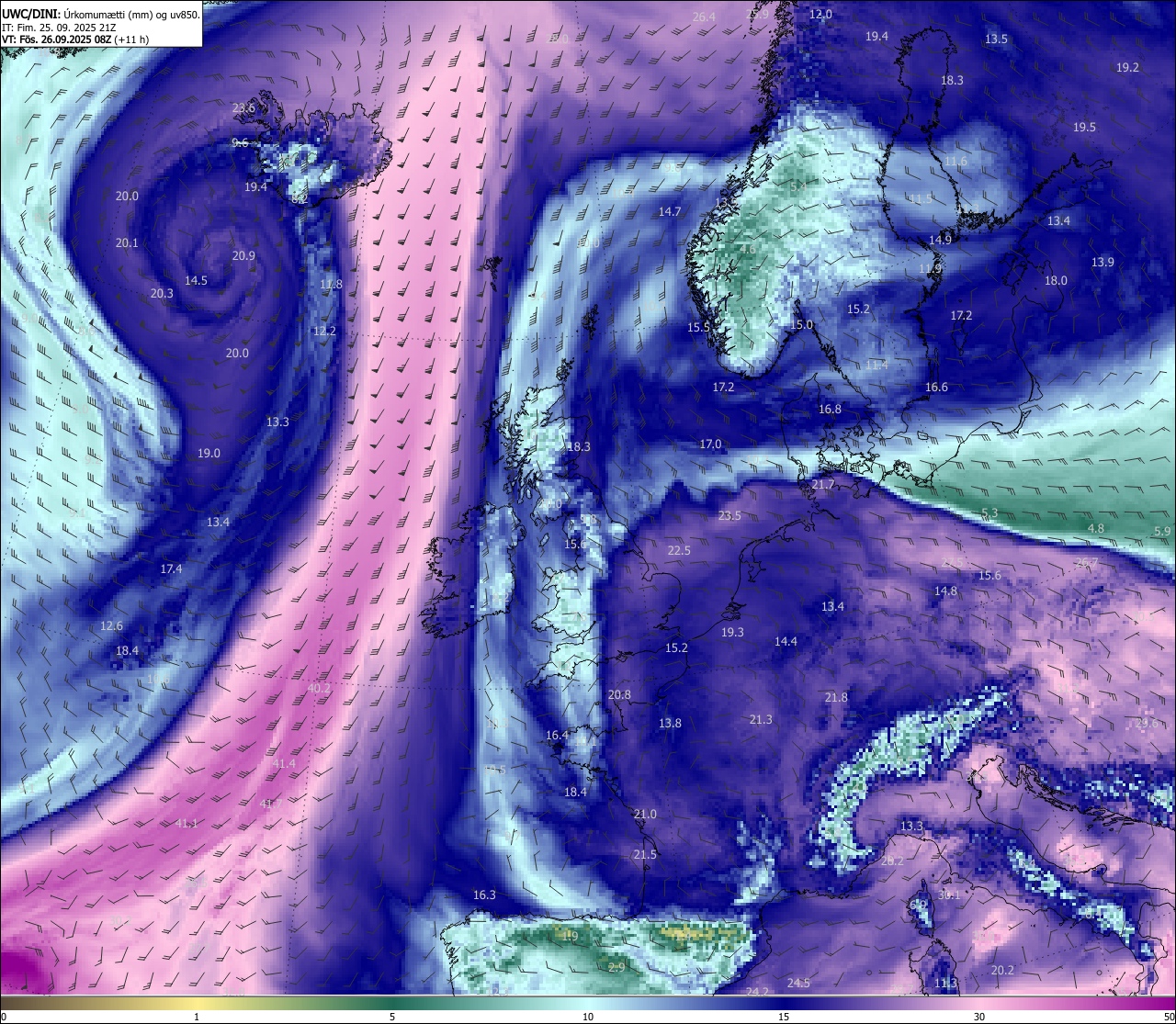Screen dimensions: 1176x1024
Task: Click the 2.9 value over Spain
Action: tap(616, 966)
